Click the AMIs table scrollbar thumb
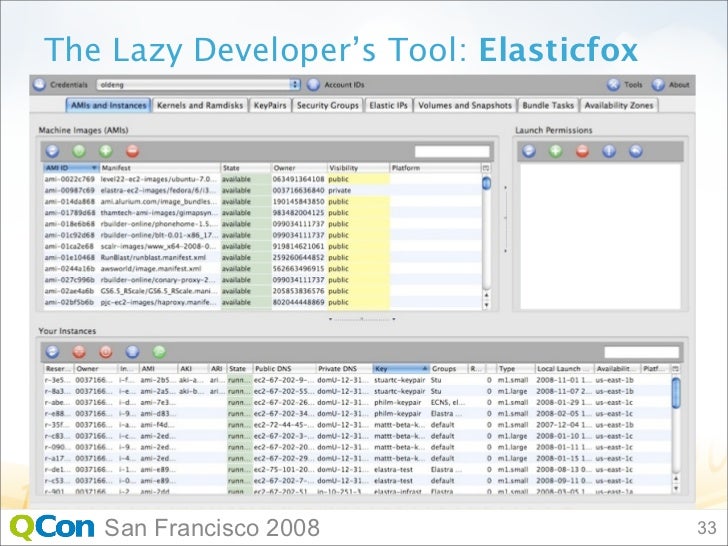 [x=486, y=183]
